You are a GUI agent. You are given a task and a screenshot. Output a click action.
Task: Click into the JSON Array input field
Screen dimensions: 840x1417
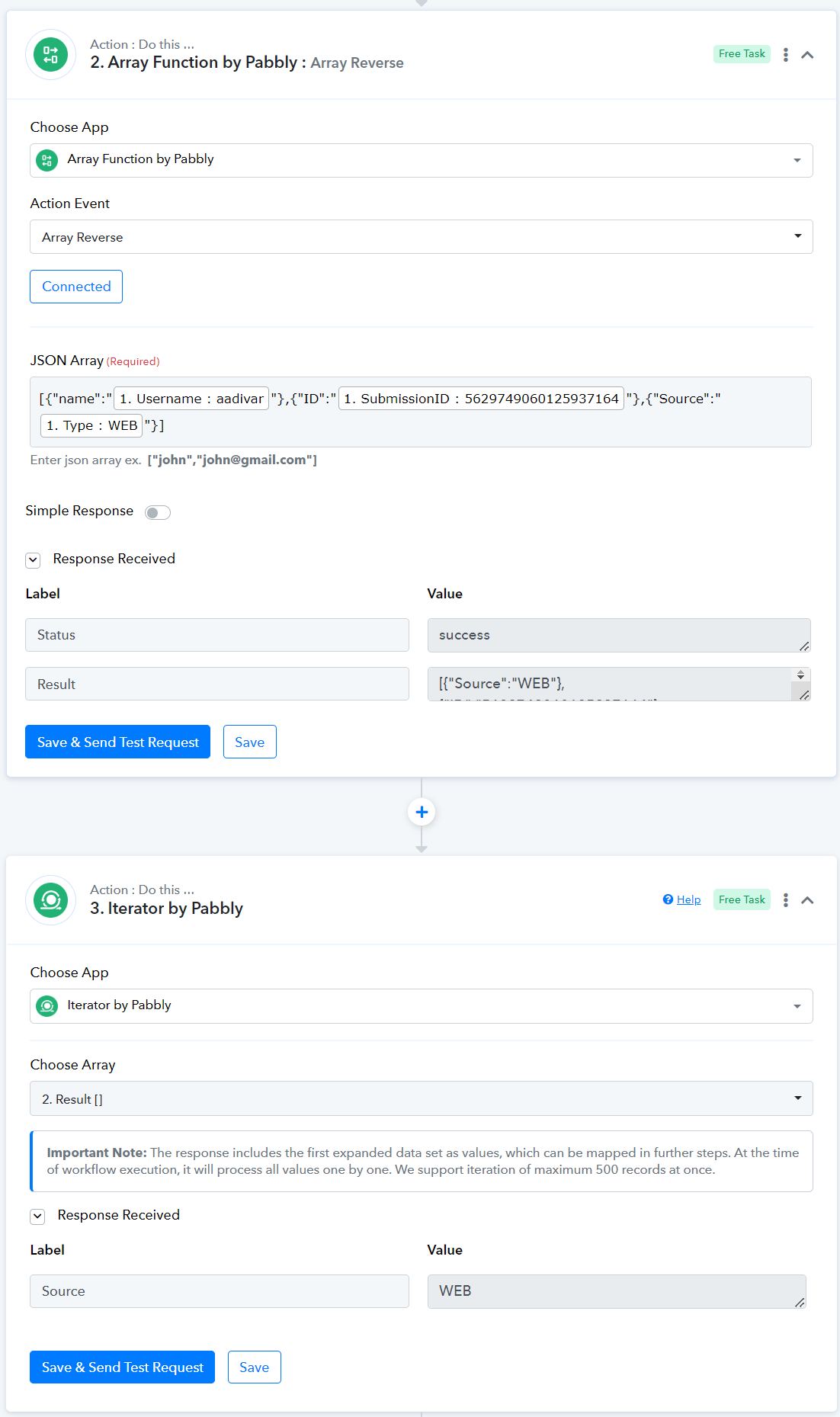pos(421,412)
